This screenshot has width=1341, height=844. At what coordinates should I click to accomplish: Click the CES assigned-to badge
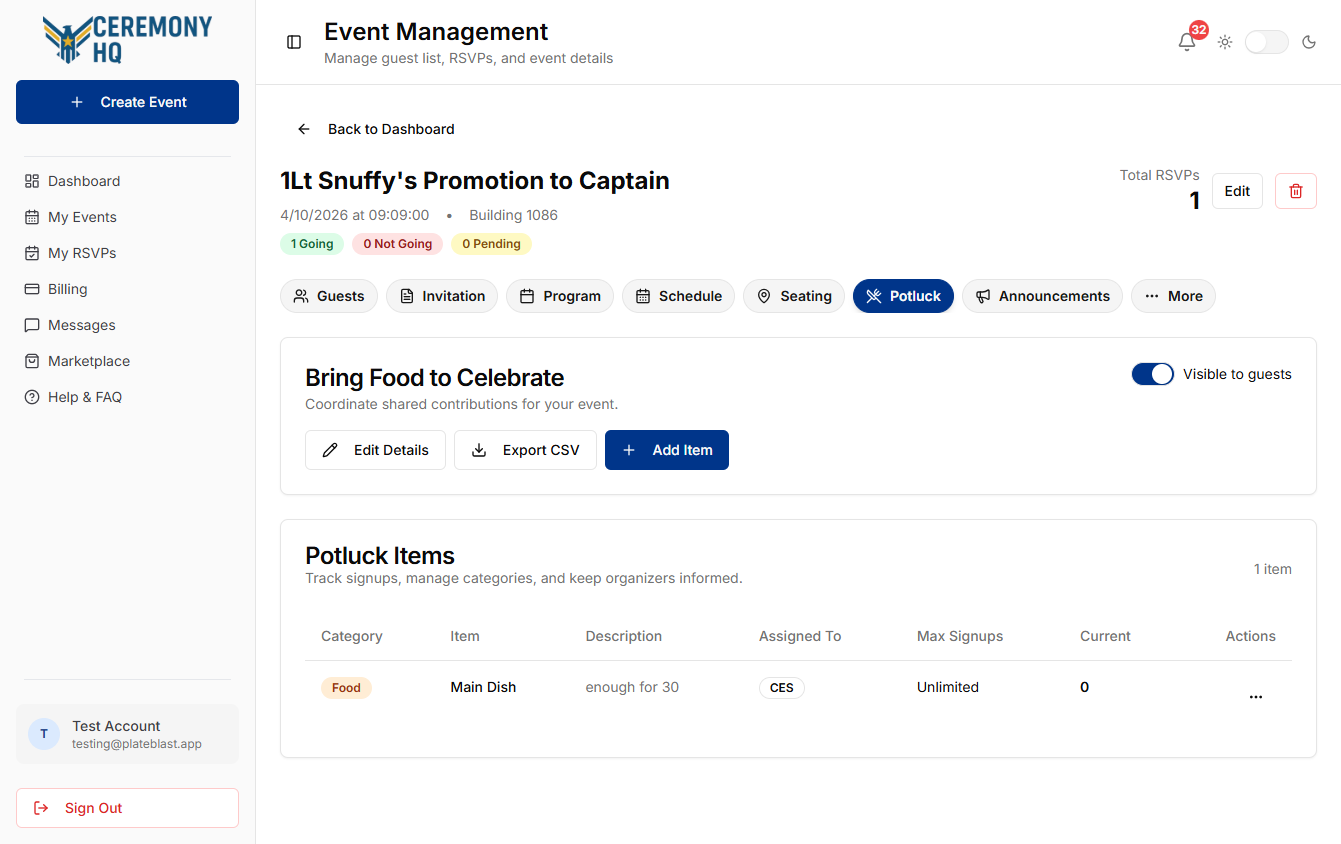[x=782, y=688]
